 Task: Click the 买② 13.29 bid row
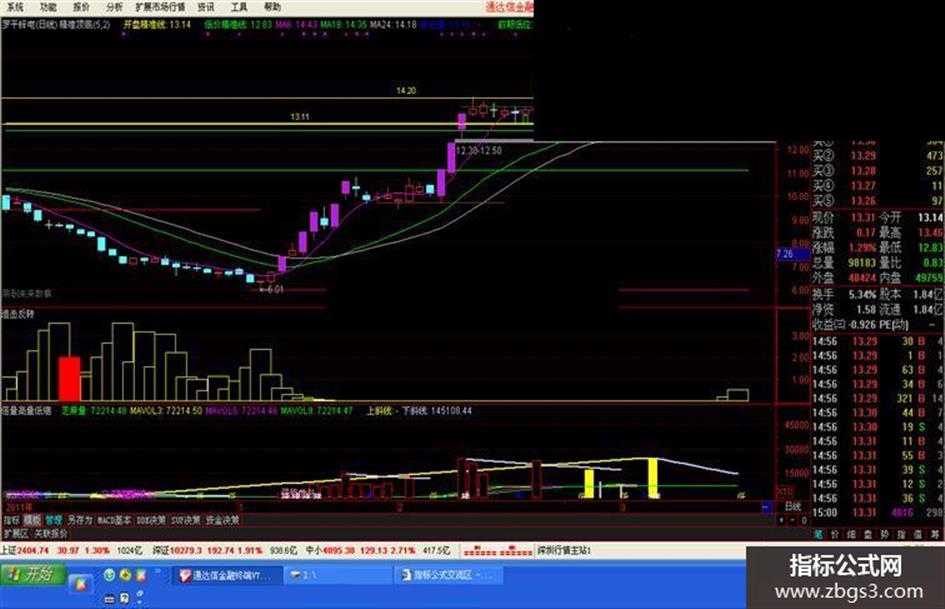point(878,156)
